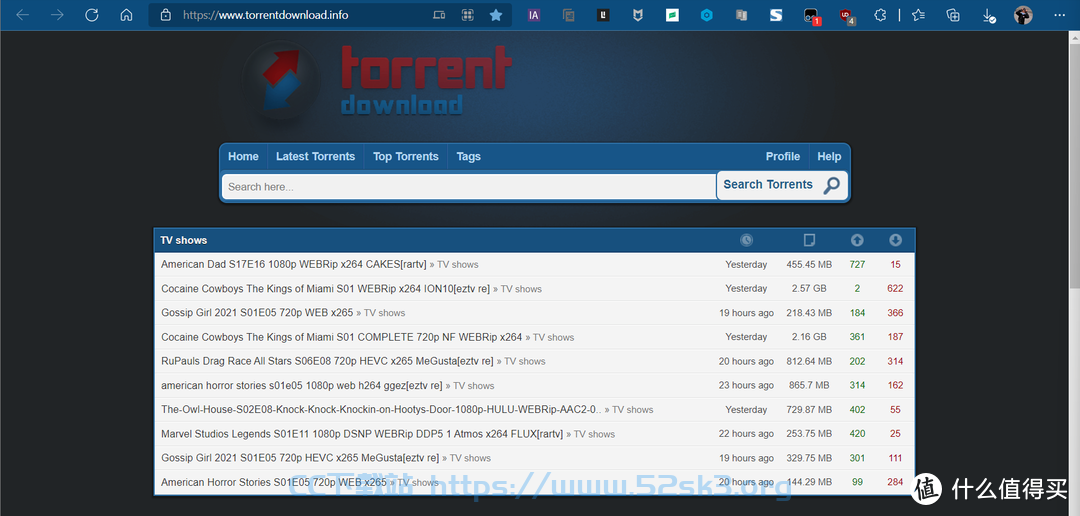Screen dimensions: 1080x516
Task: Click the browser profile avatar
Action: [x=1024, y=15]
